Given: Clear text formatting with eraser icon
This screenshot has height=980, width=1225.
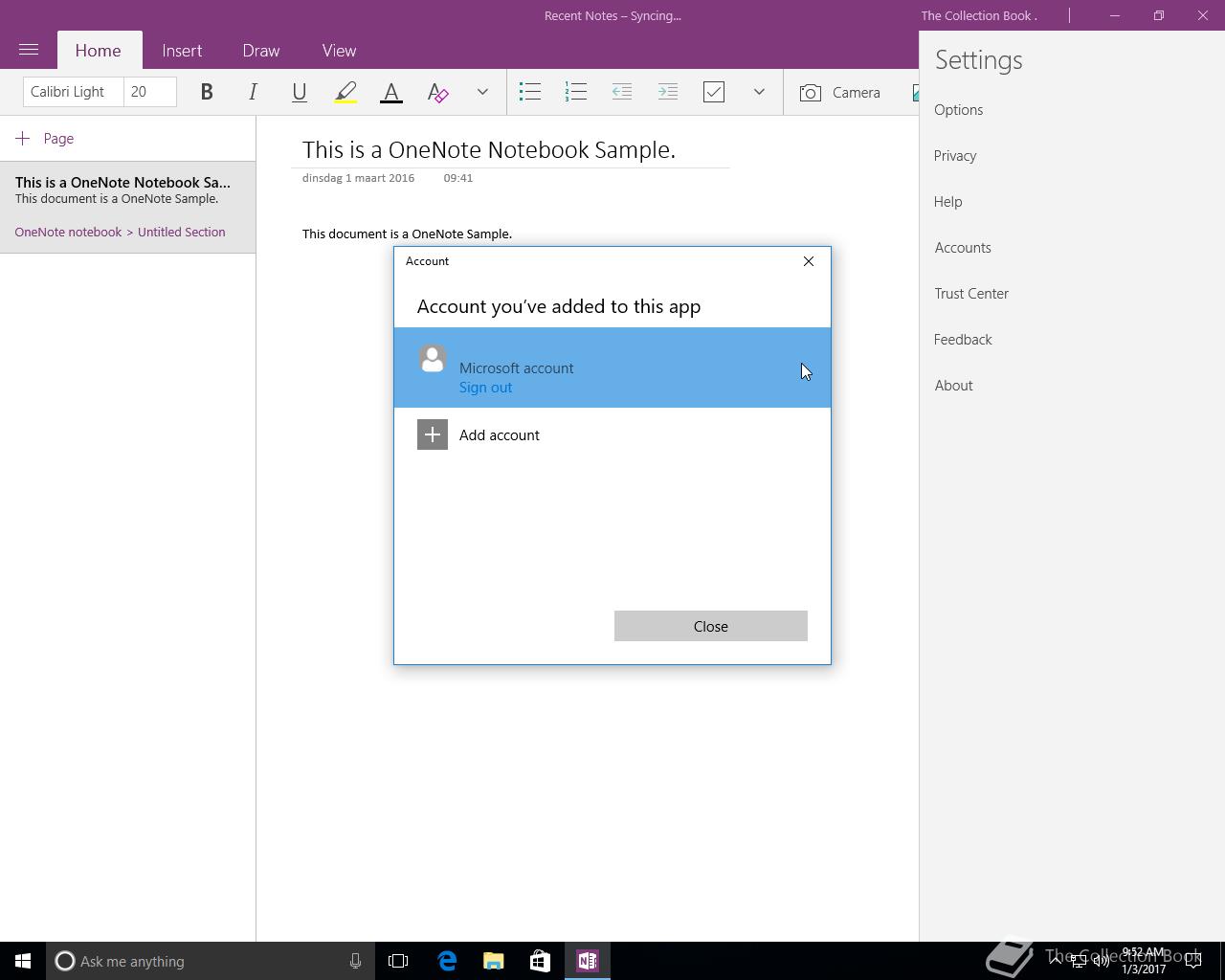Looking at the screenshot, I should click(x=437, y=92).
